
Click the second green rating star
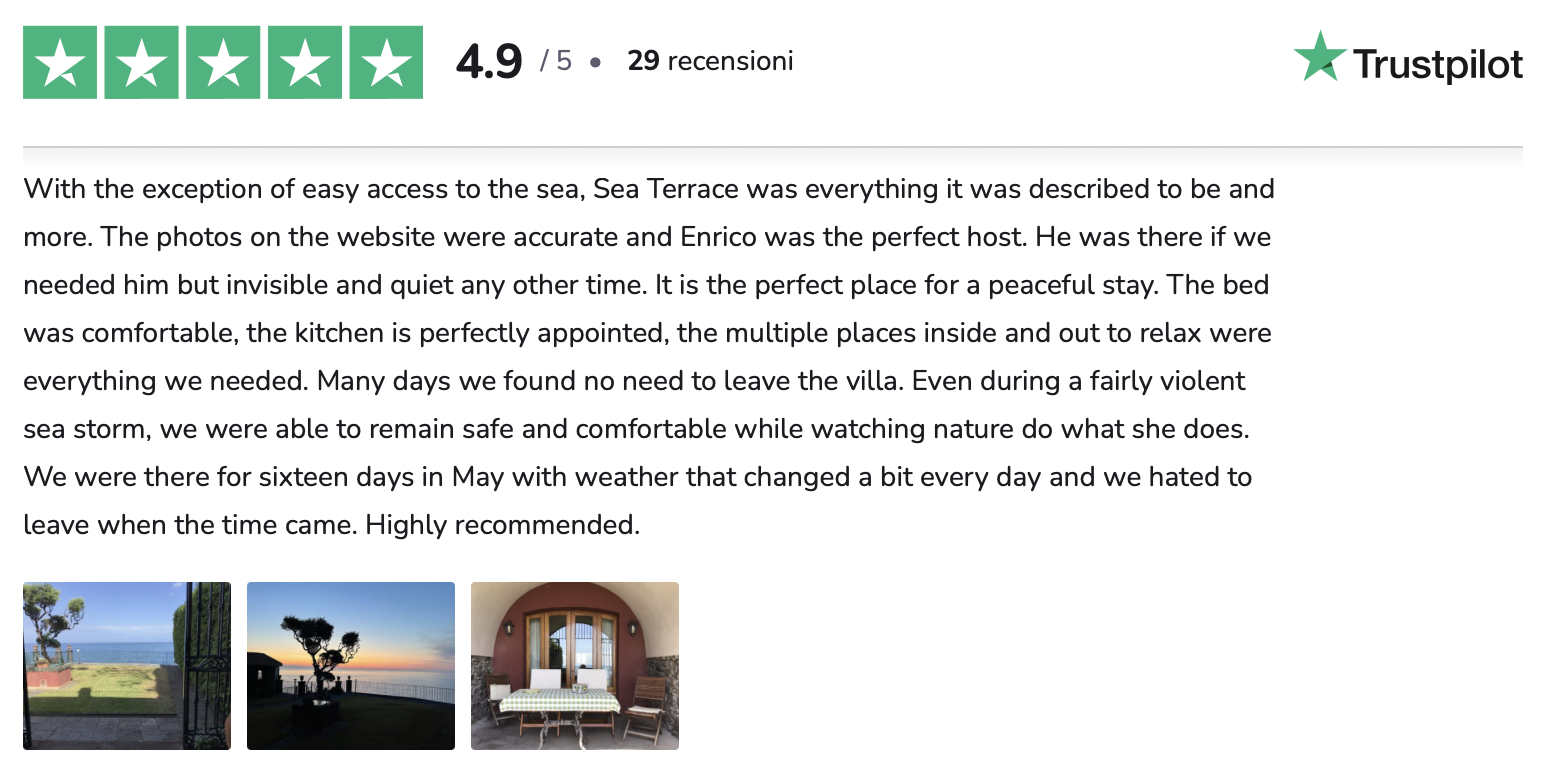[x=142, y=62]
